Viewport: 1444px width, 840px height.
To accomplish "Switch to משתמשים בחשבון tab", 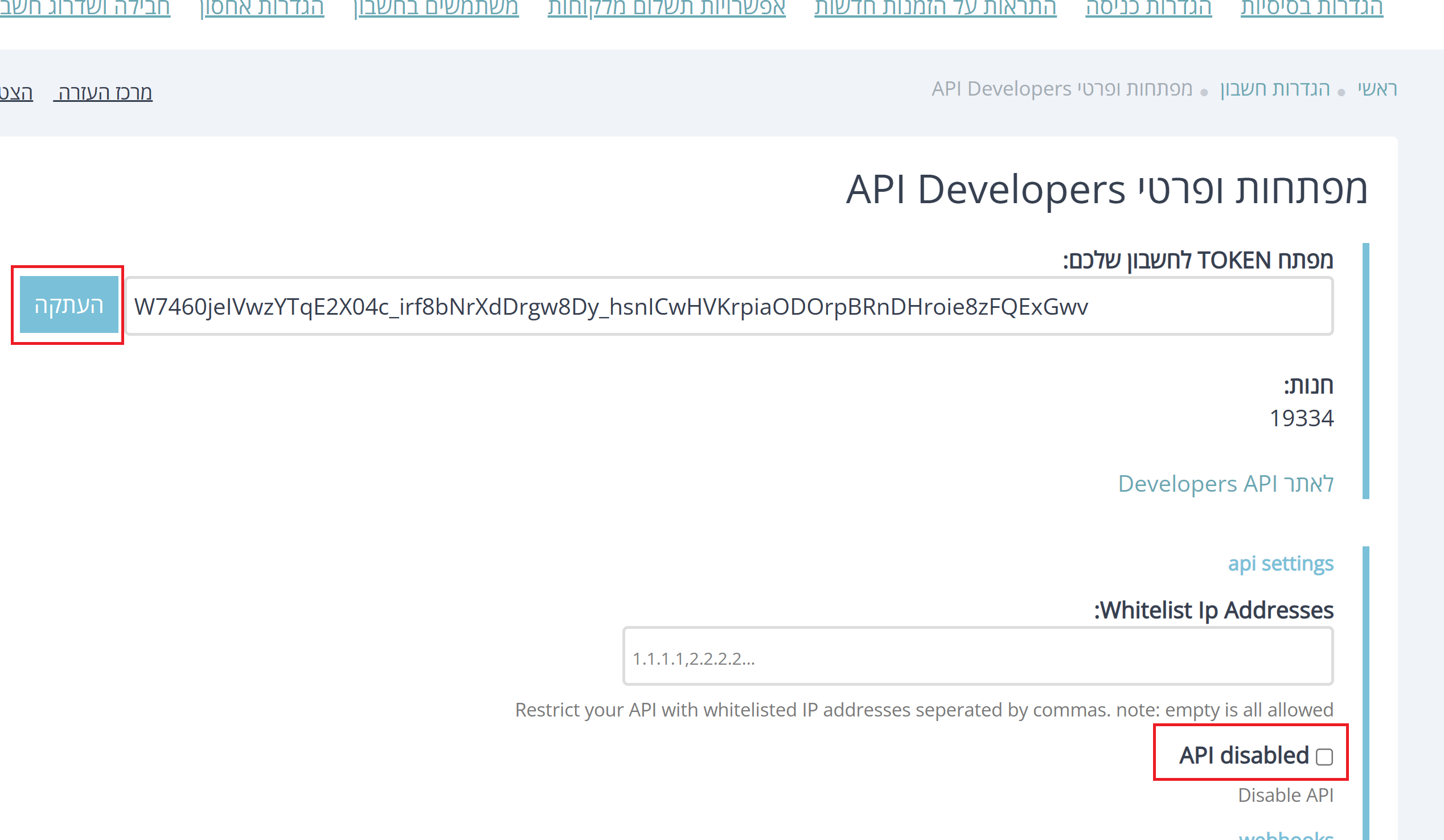I will click(x=436, y=8).
